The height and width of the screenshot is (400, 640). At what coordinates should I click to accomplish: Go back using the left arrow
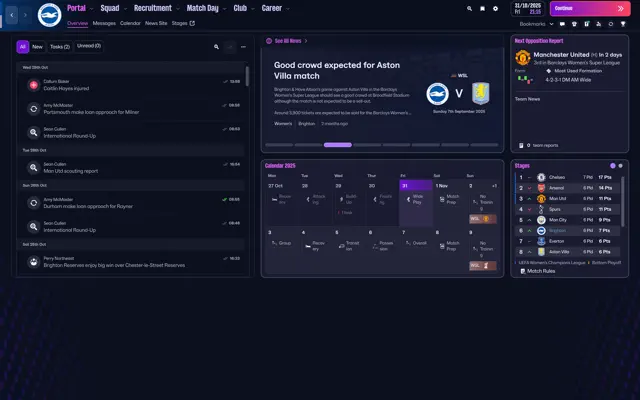(x=12, y=15)
